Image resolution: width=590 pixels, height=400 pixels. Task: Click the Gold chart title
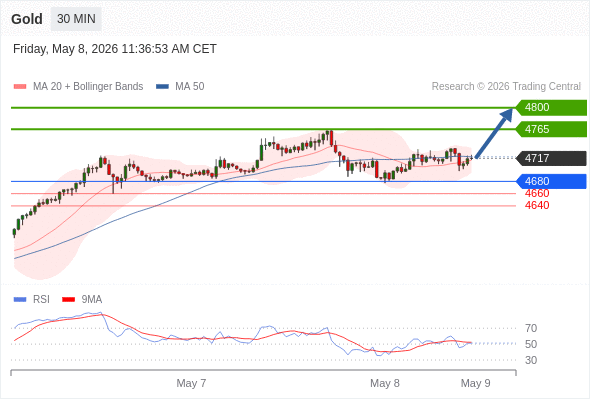click(x=27, y=19)
